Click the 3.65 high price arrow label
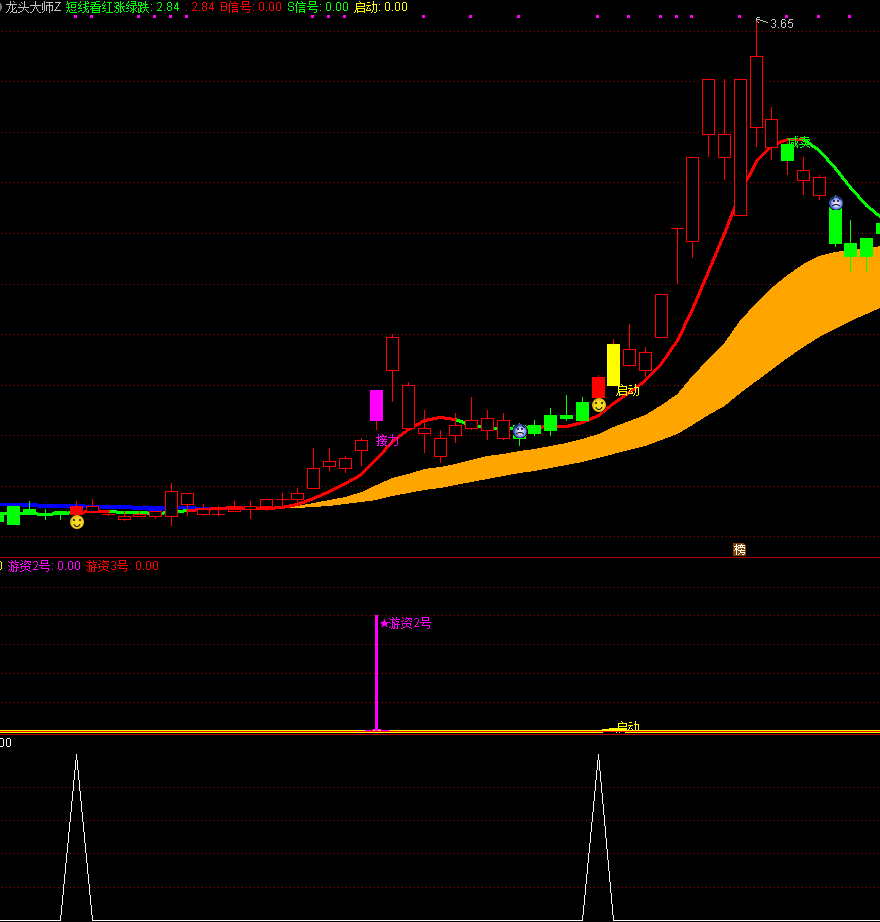 [x=780, y=24]
